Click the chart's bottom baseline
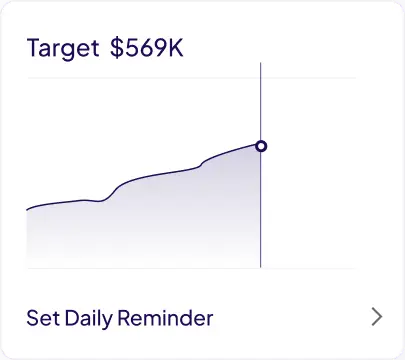This screenshot has width=405, height=360. 192,268
